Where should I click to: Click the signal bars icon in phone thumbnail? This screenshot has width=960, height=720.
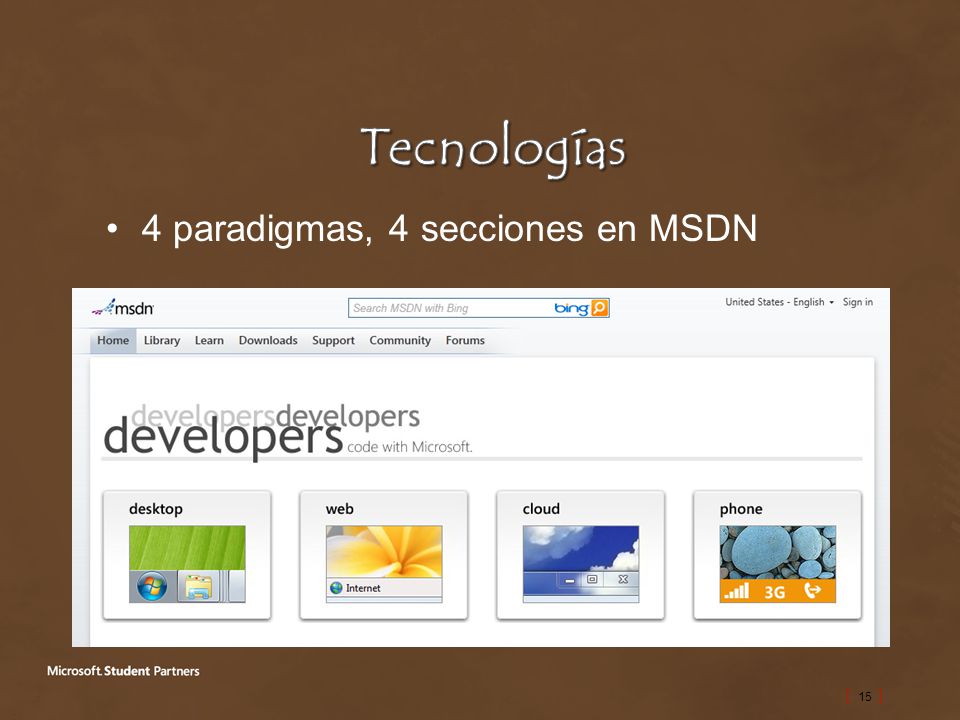coord(737,591)
